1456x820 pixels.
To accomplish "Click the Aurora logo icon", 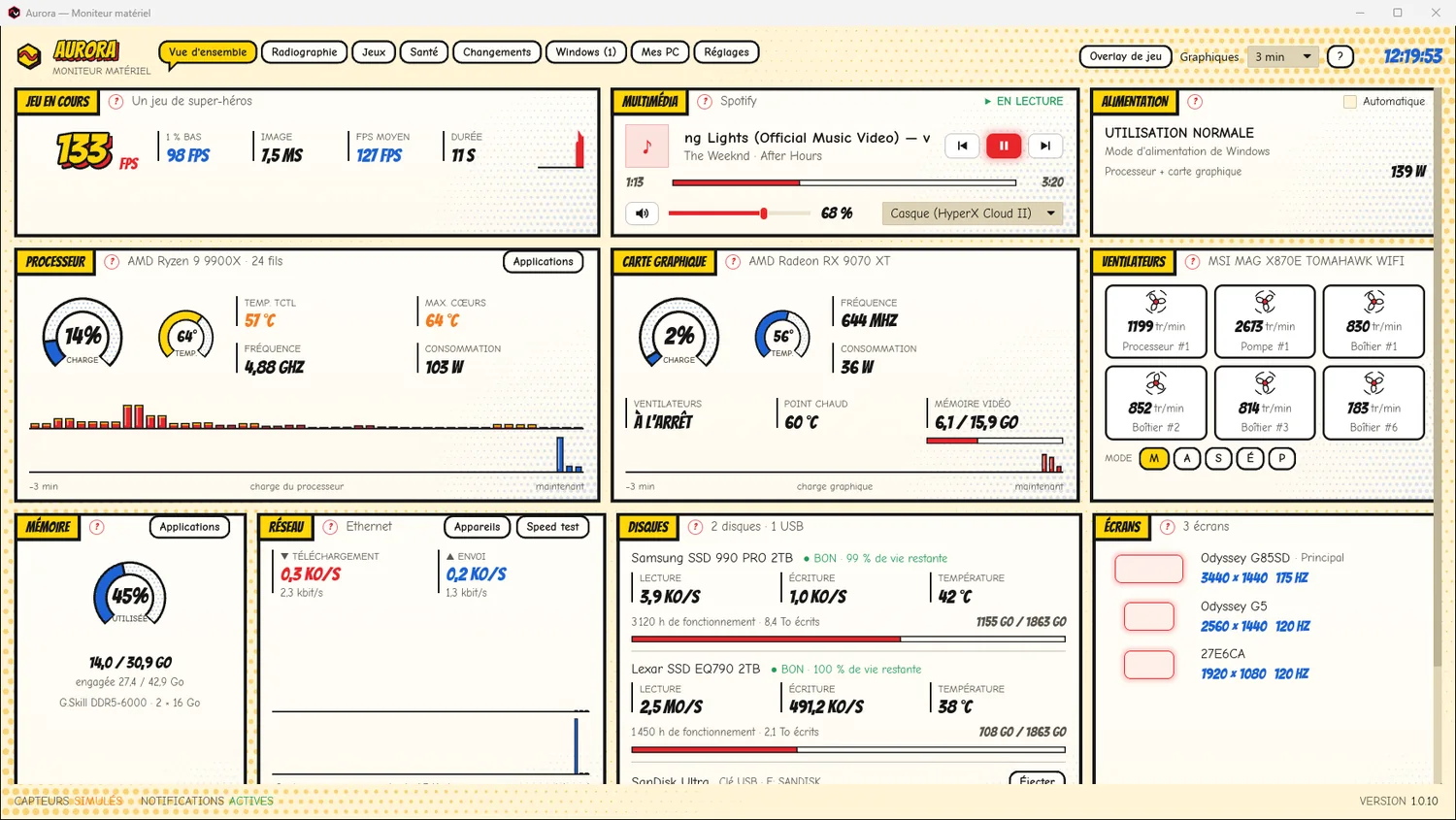I will point(29,56).
